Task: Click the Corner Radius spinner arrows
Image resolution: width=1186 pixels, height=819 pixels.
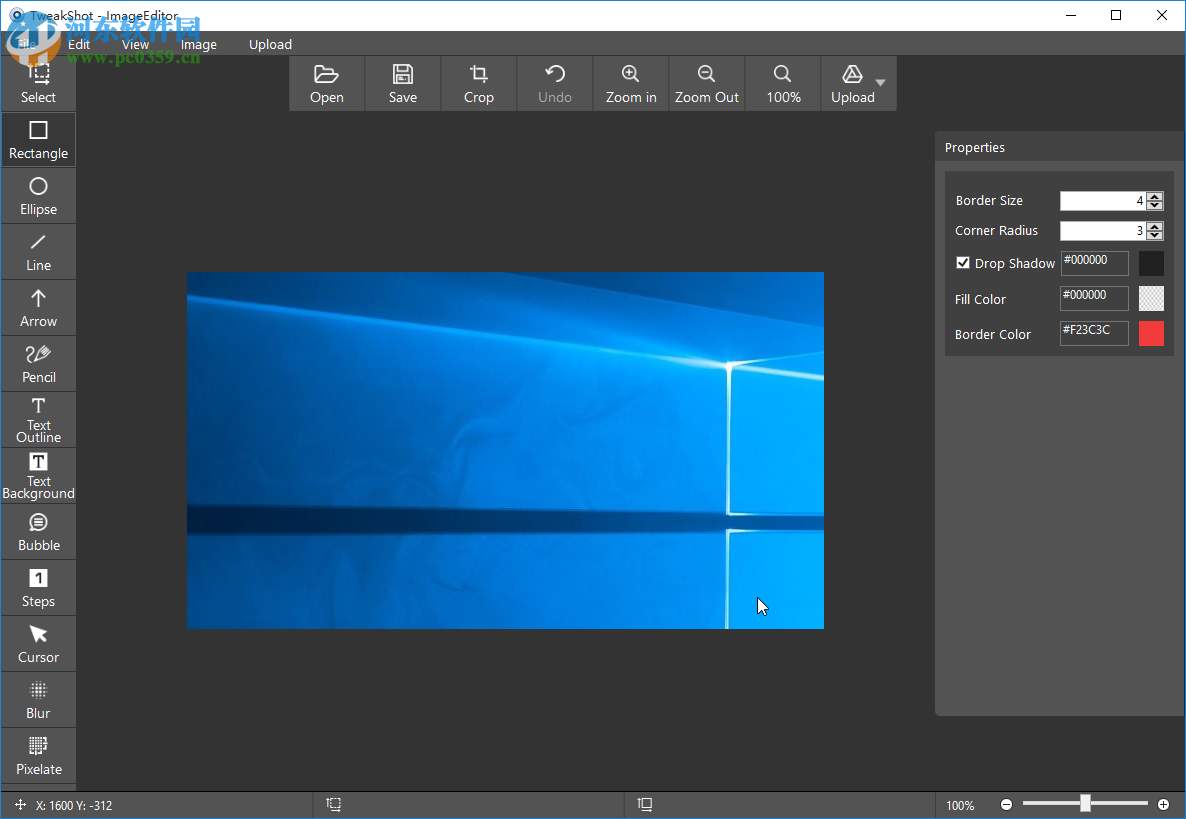Action: [x=1154, y=231]
